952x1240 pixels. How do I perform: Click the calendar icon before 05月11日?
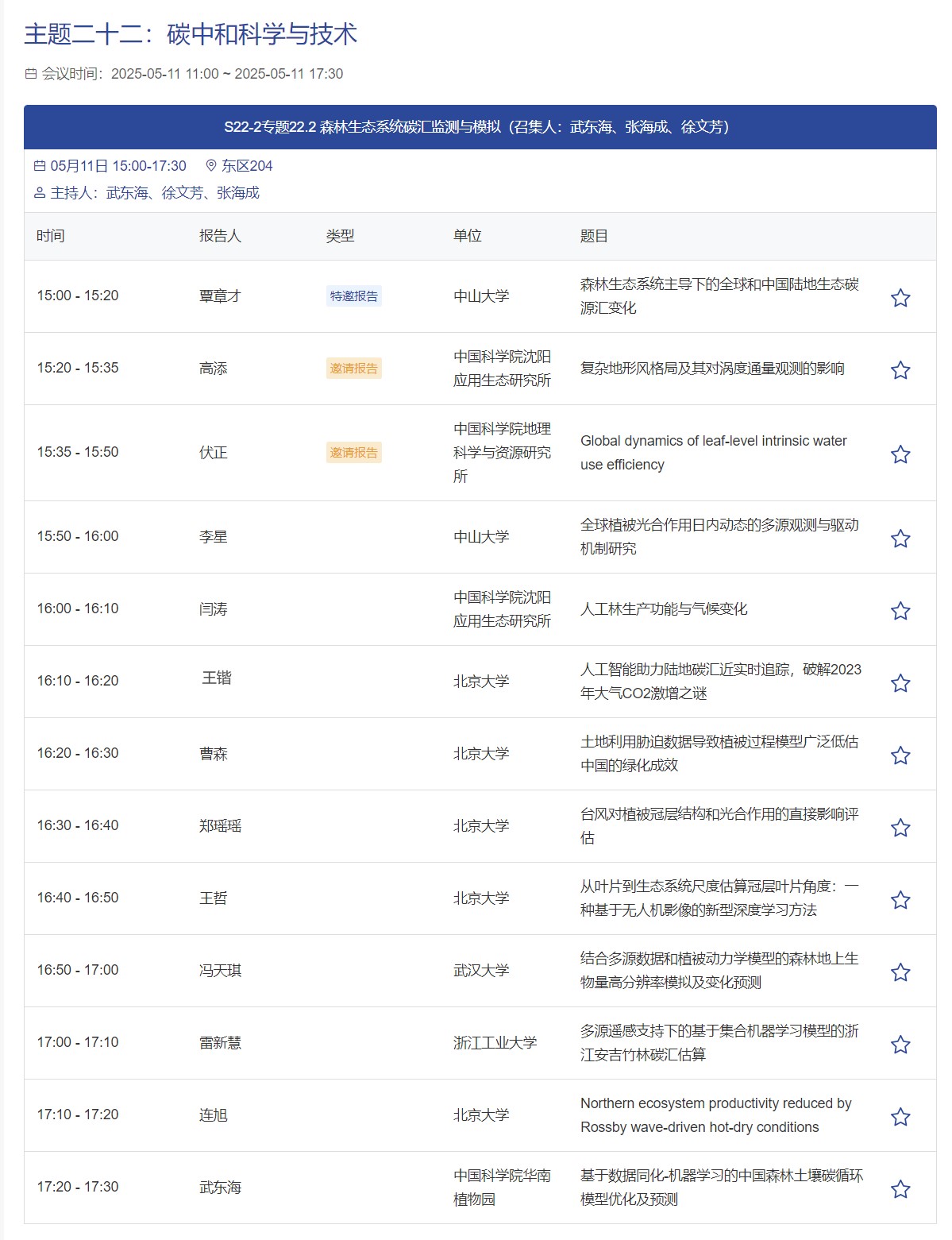40,166
